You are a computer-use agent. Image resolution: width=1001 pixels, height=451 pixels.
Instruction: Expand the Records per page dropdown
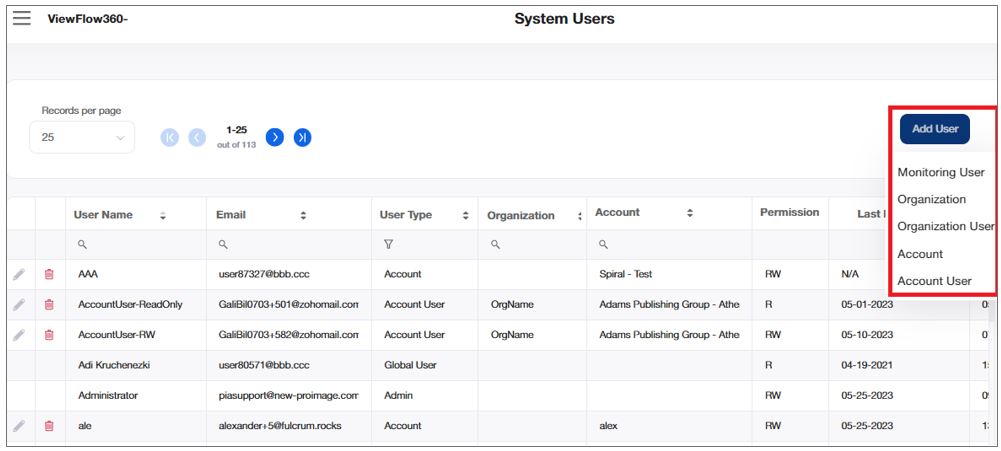pos(82,137)
